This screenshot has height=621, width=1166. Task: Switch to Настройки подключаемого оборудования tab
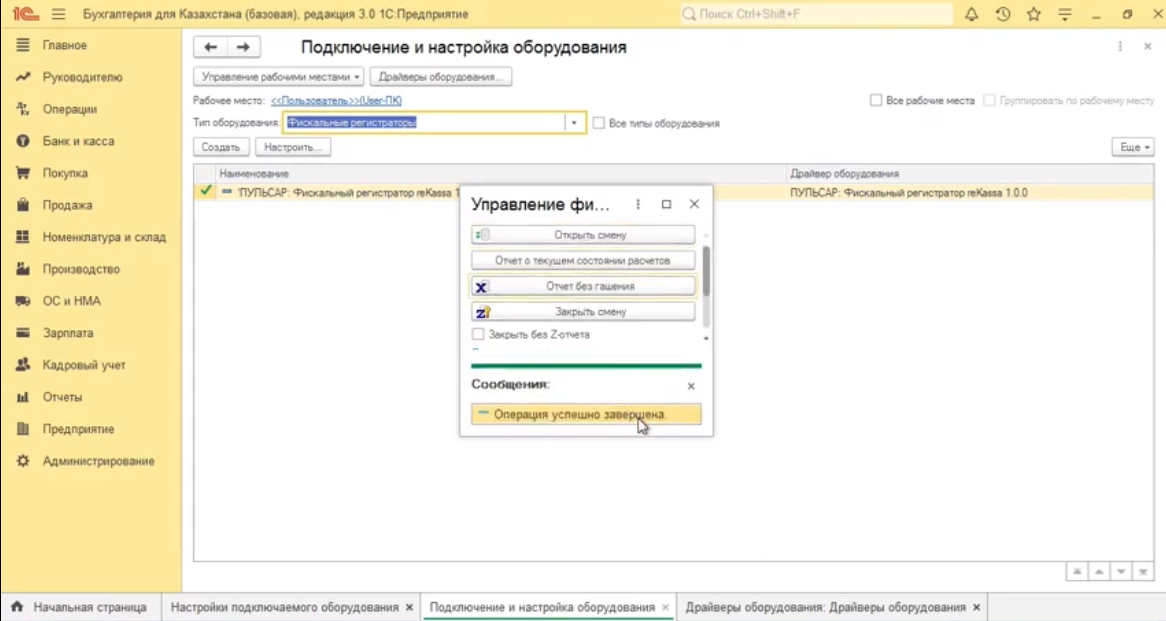(284, 607)
